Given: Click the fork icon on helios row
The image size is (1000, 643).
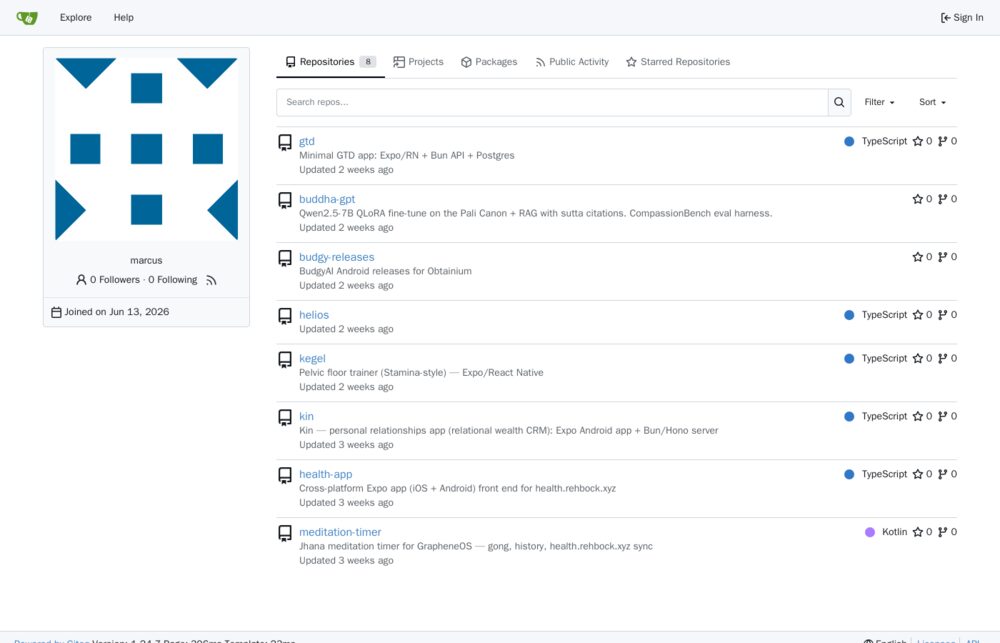Looking at the screenshot, I should tap(943, 315).
